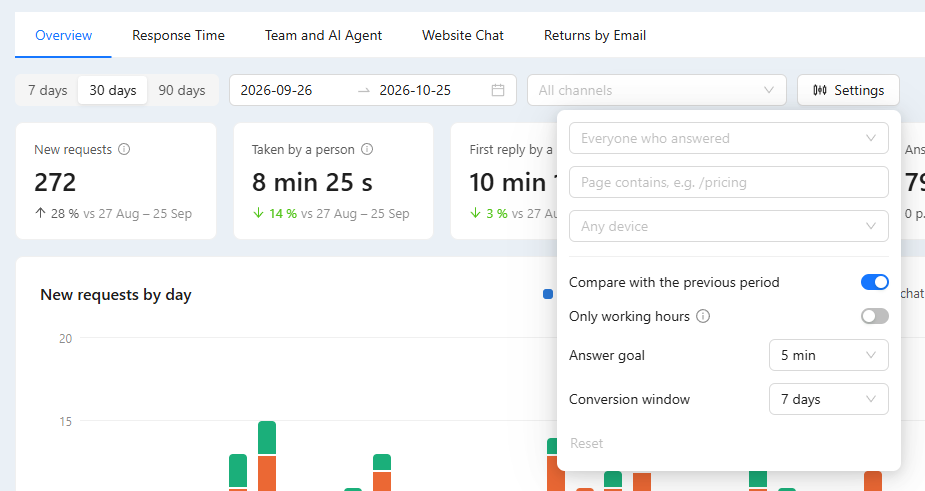The height and width of the screenshot is (491, 925).
Task: Click the start date 2026-09-26 field
Action: pyautogui.click(x=276, y=90)
